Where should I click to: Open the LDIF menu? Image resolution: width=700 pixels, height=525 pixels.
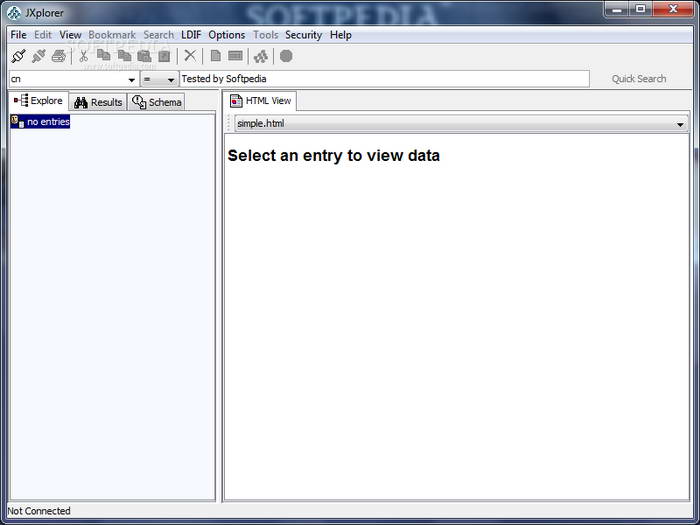[191, 35]
